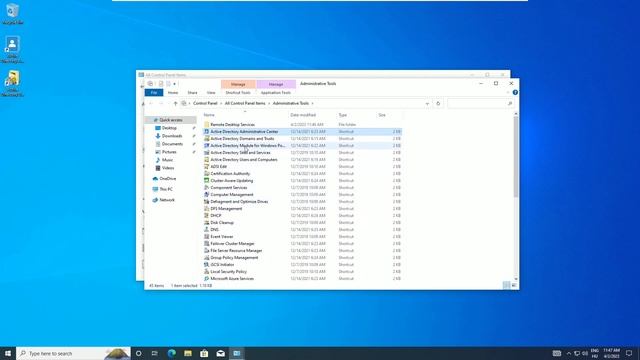640x360 pixels.
Task: Select the Computer Management icon
Action: pyautogui.click(x=207, y=194)
